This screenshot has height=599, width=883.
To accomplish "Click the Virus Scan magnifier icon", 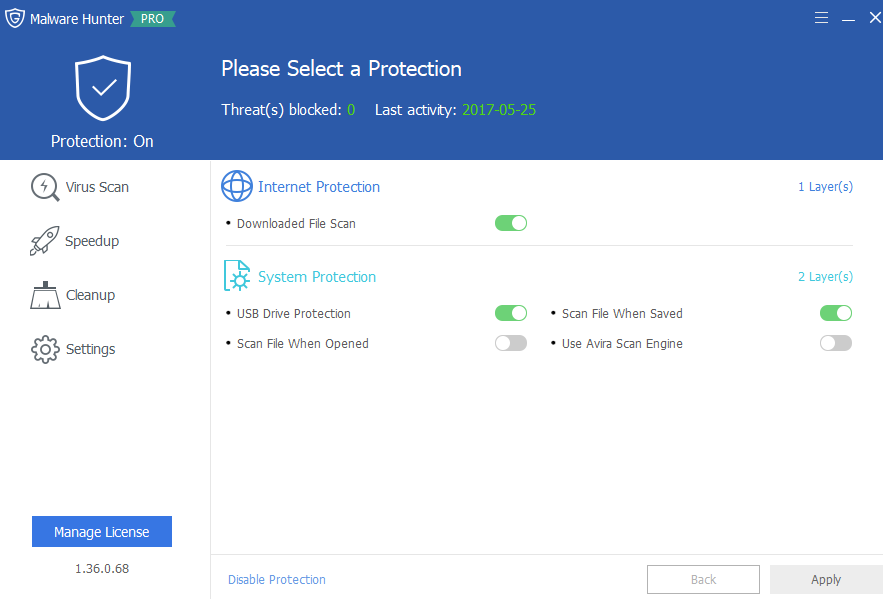I will (x=45, y=187).
